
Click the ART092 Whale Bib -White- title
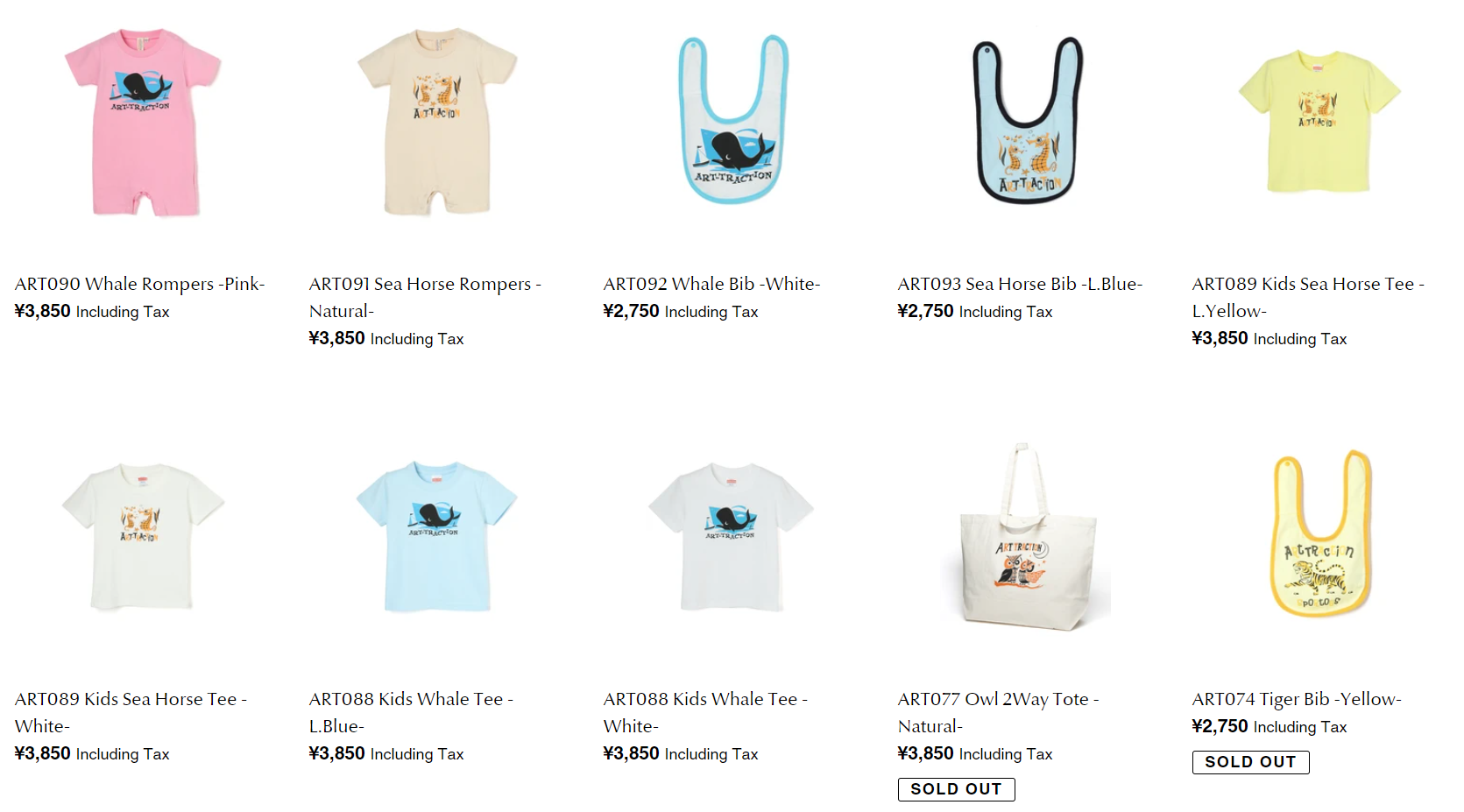click(711, 284)
